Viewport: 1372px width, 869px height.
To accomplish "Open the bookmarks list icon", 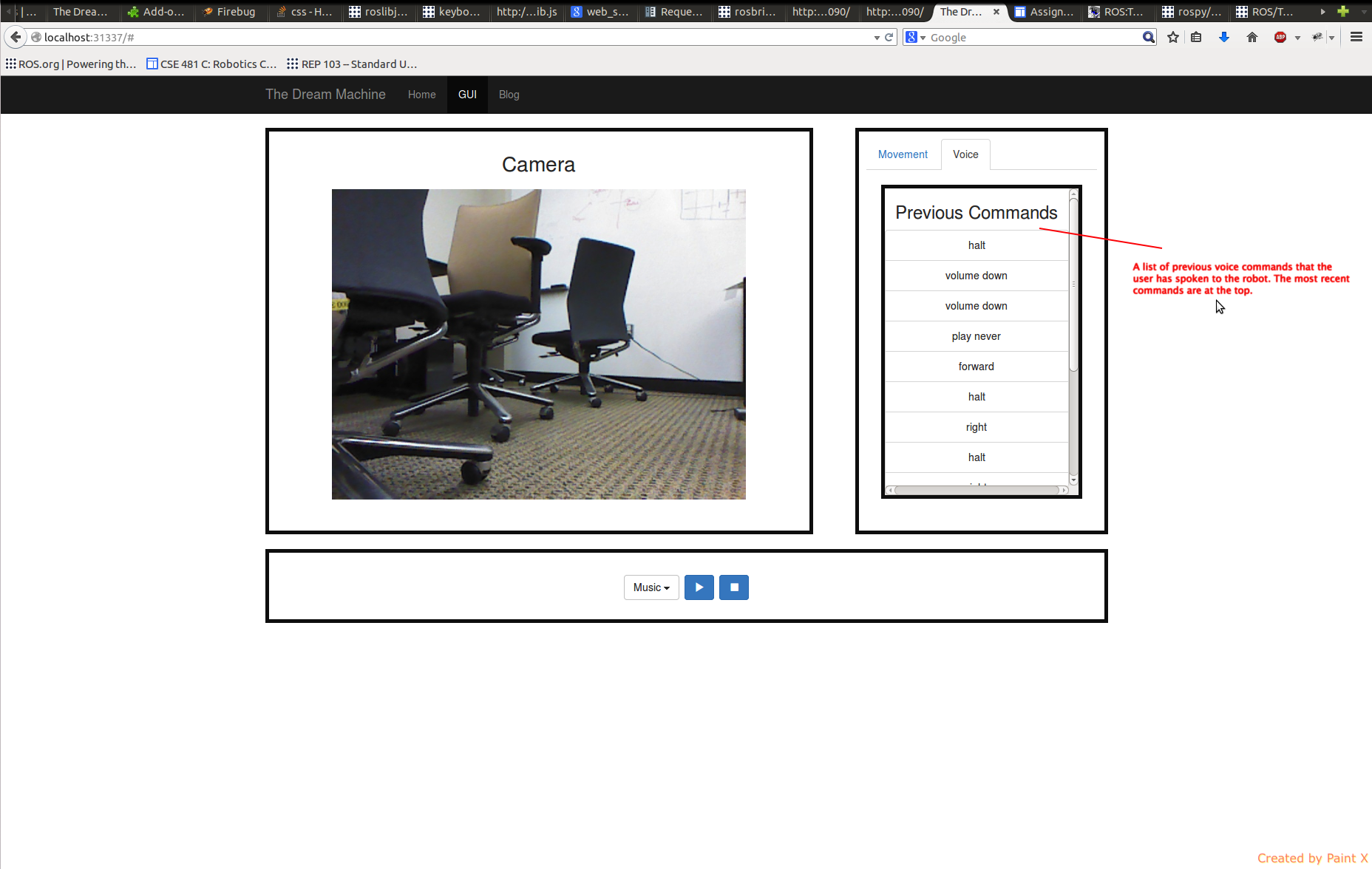I will tap(1196, 37).
